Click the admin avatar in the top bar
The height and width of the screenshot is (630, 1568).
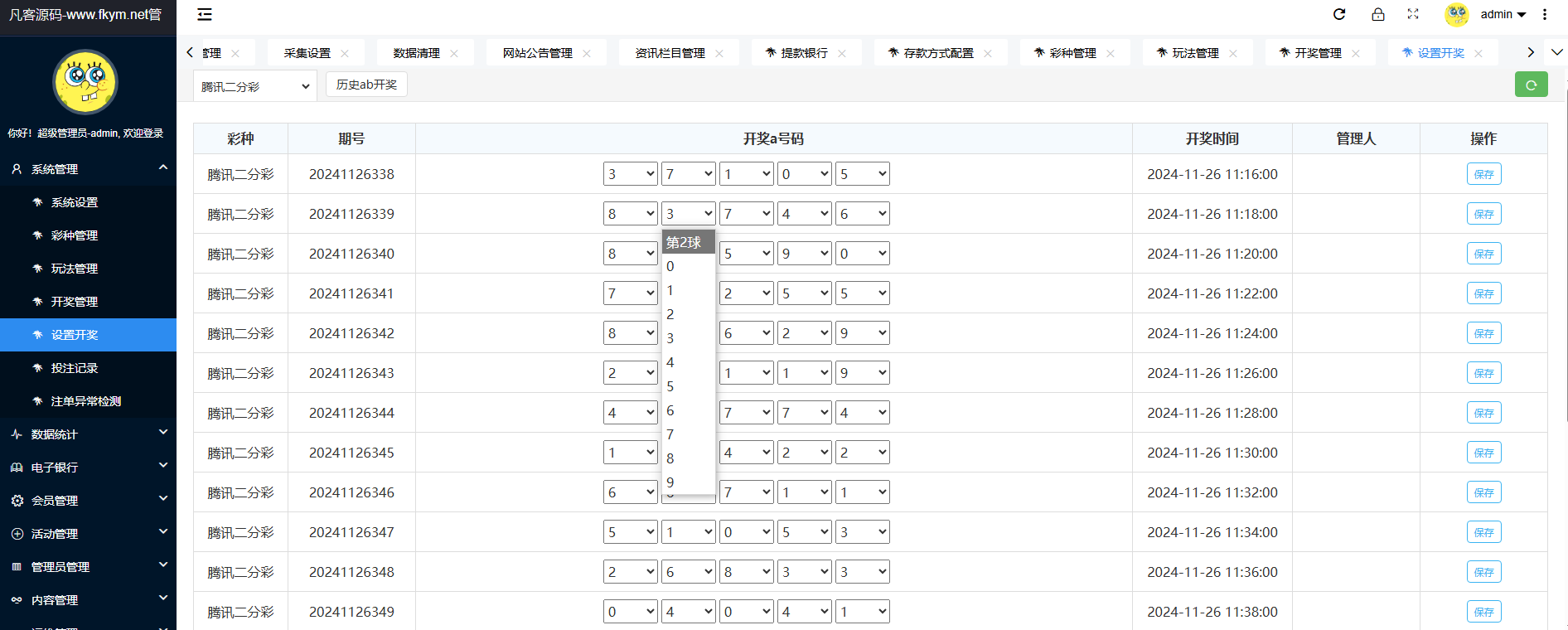(1457, 14)
